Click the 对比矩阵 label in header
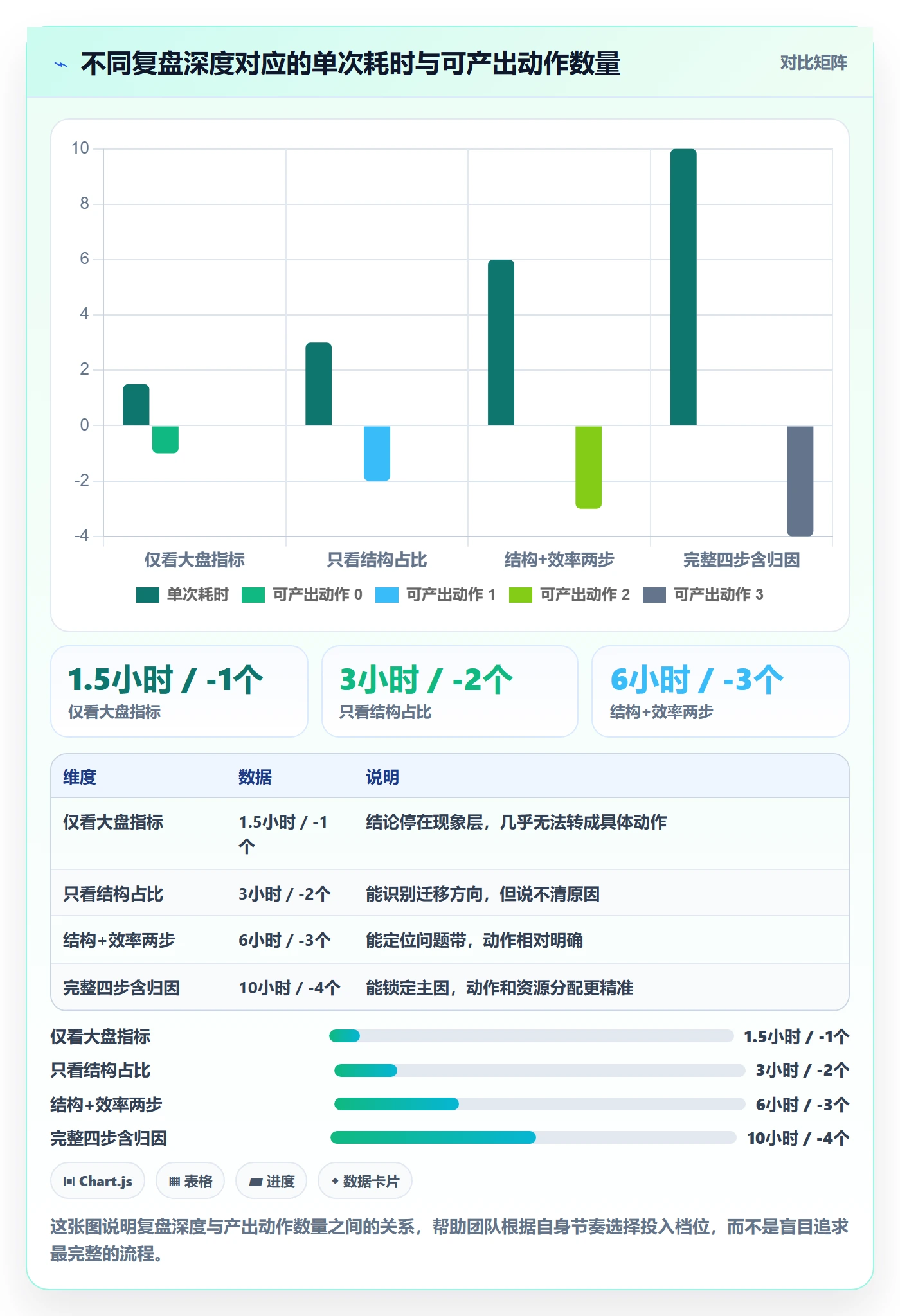Screen dimensions: 900x1316 (813, 63)
